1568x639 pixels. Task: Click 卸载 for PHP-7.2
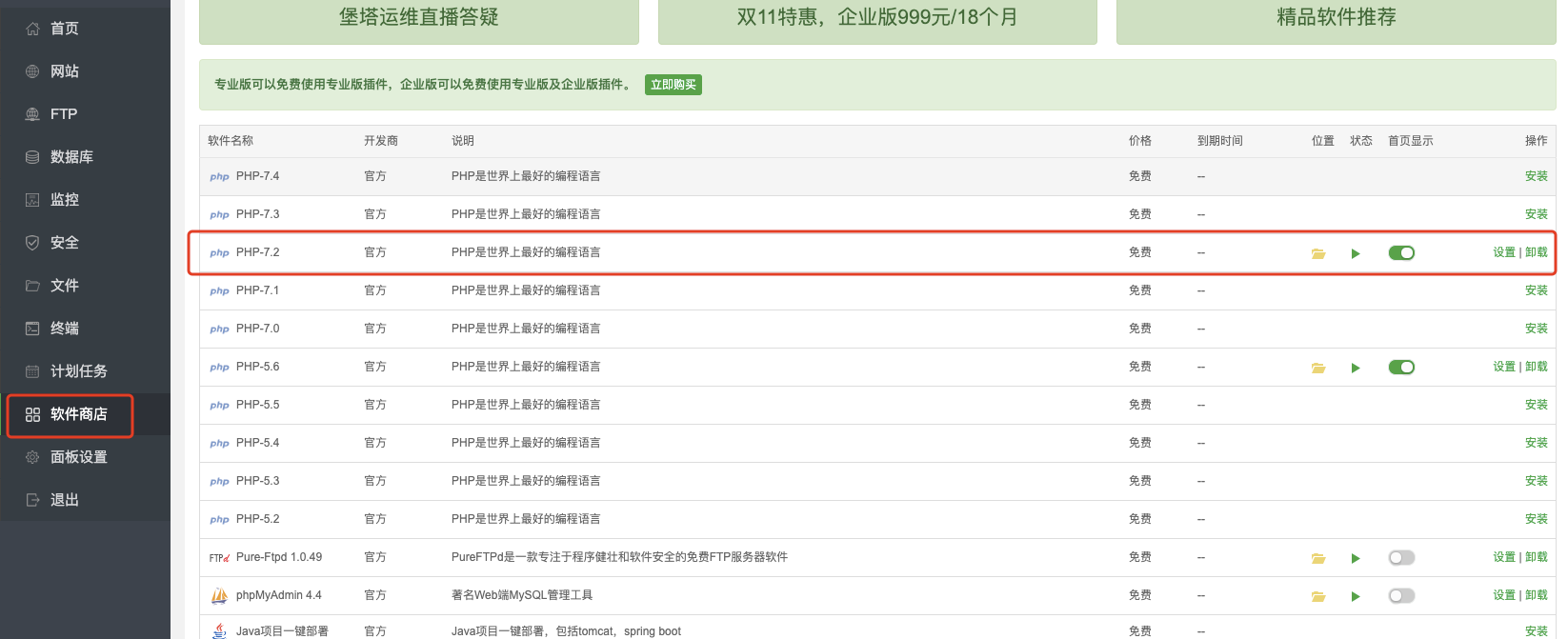tap(1537, 252)
